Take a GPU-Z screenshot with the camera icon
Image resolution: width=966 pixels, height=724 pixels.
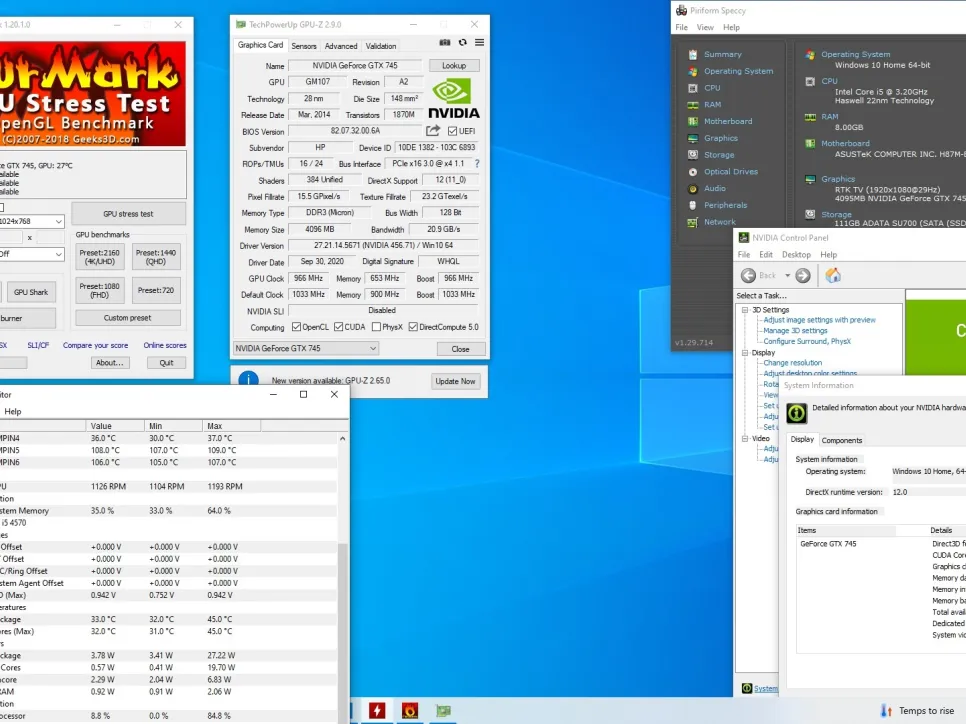click(444, 43)
